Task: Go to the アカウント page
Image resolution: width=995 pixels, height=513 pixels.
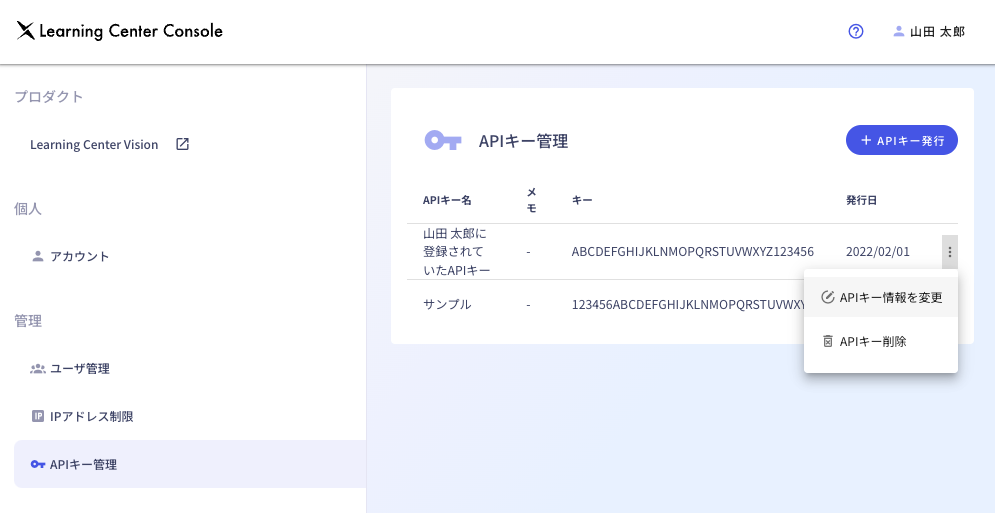Action: (80, 256)
